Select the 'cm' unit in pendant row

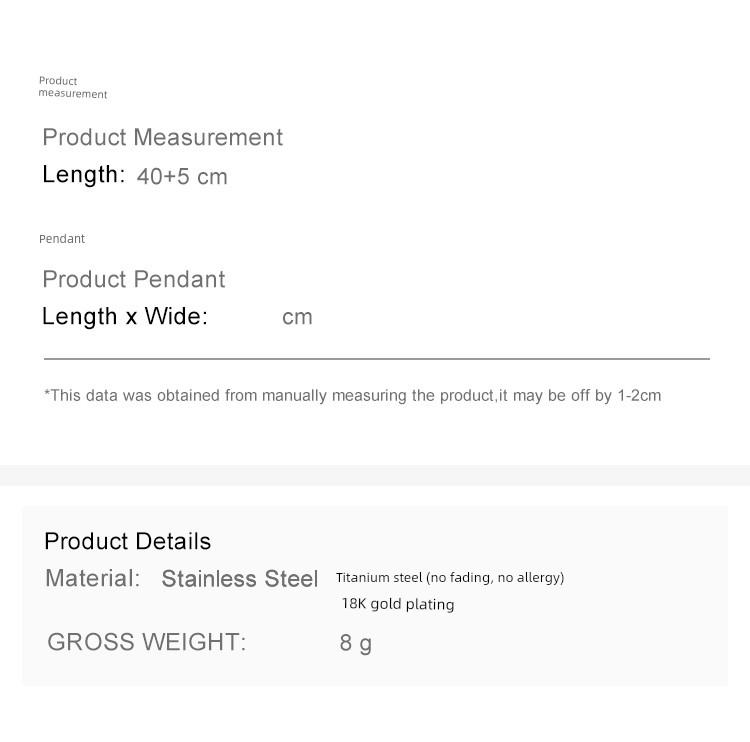click(x=297, y=317)
